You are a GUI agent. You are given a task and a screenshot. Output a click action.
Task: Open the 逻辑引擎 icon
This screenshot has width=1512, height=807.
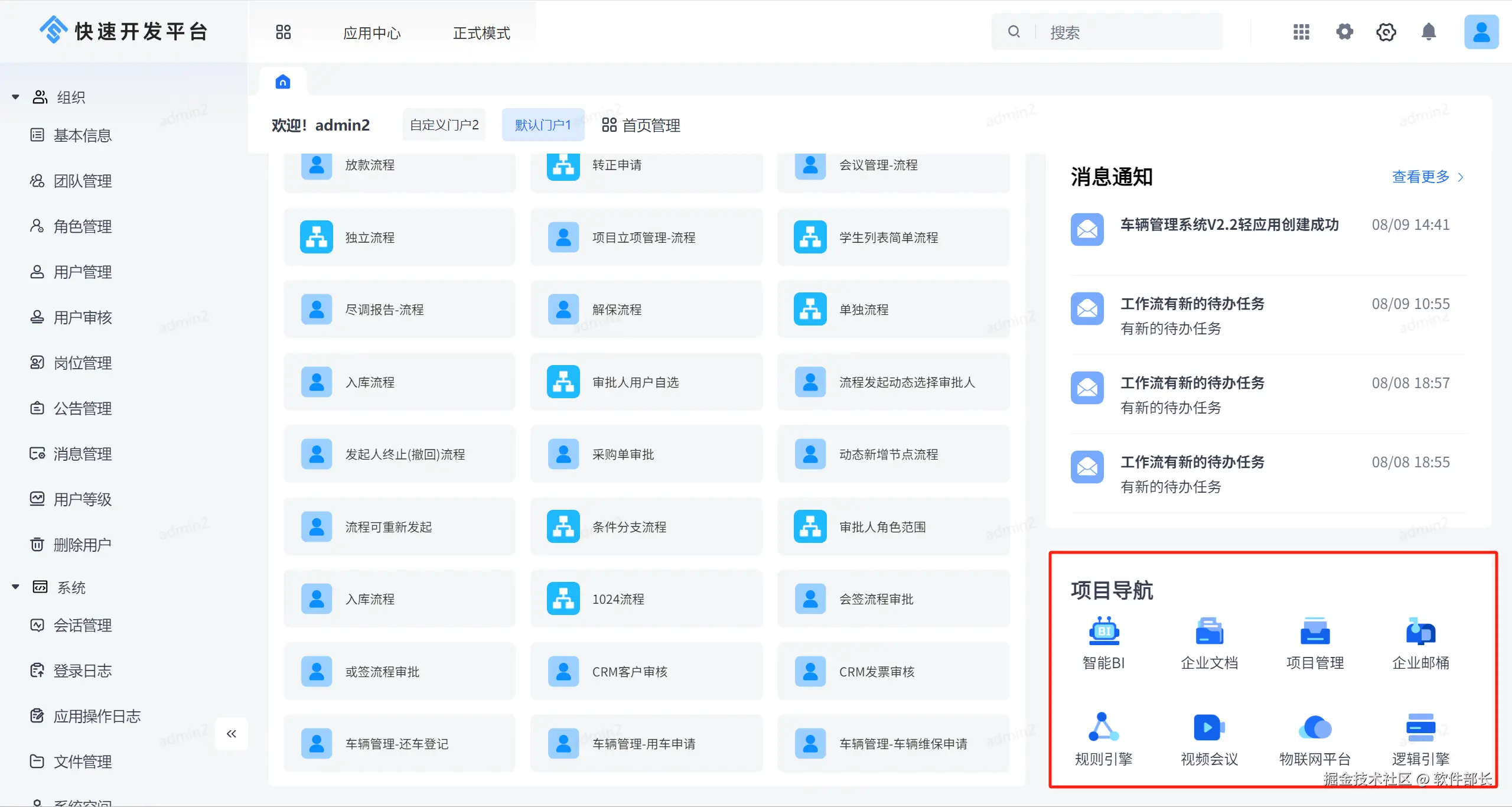click(x=1420, y=728)
